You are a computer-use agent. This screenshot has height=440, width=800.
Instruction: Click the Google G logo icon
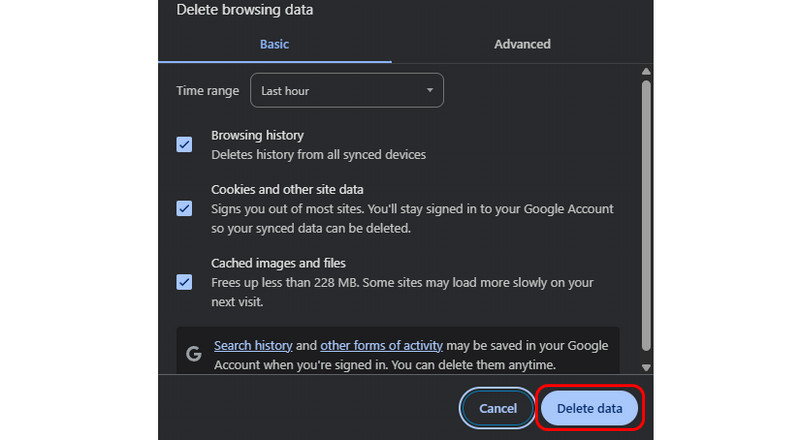coord(194,354)
